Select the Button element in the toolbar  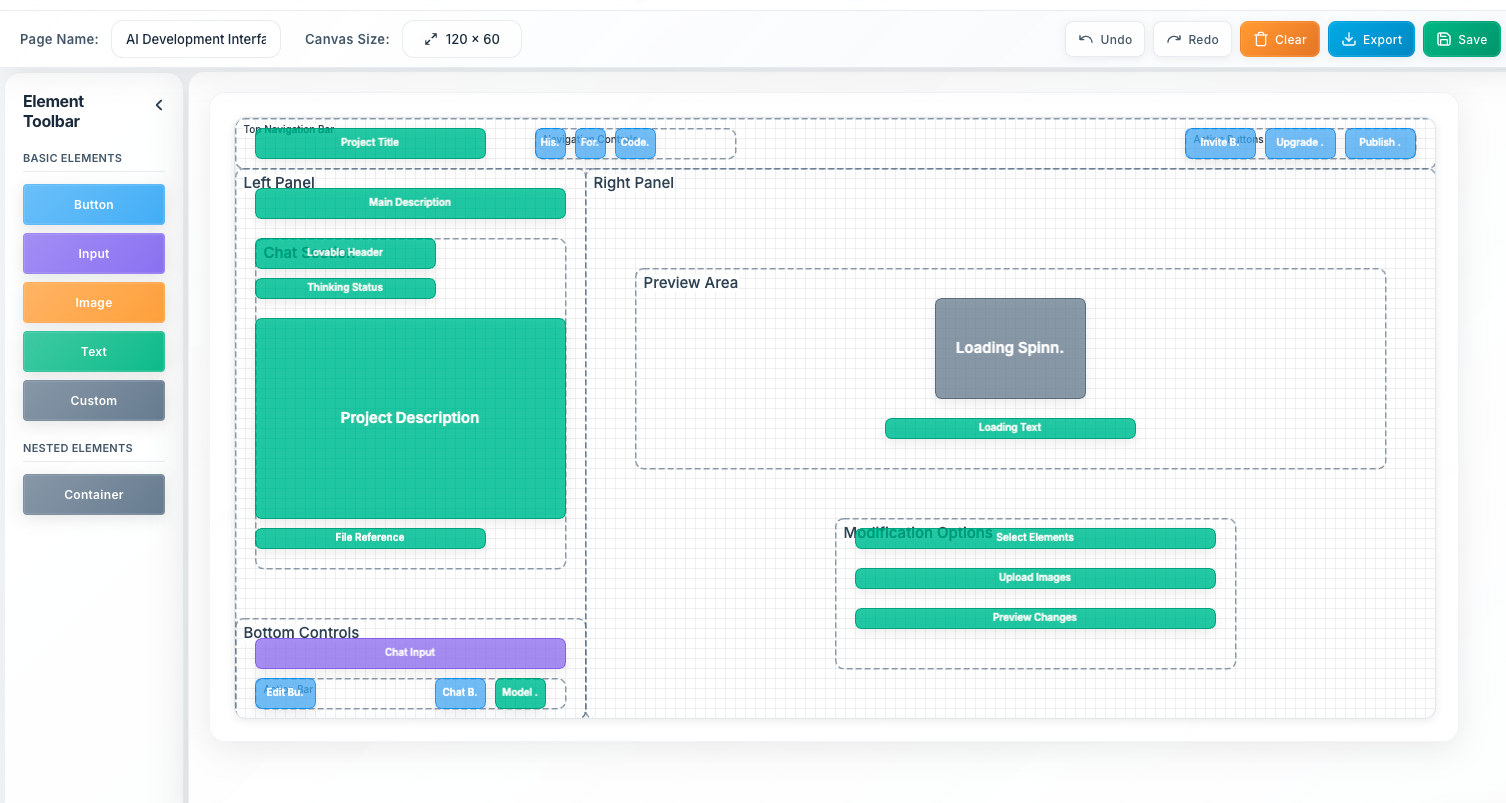coord(94,204)
